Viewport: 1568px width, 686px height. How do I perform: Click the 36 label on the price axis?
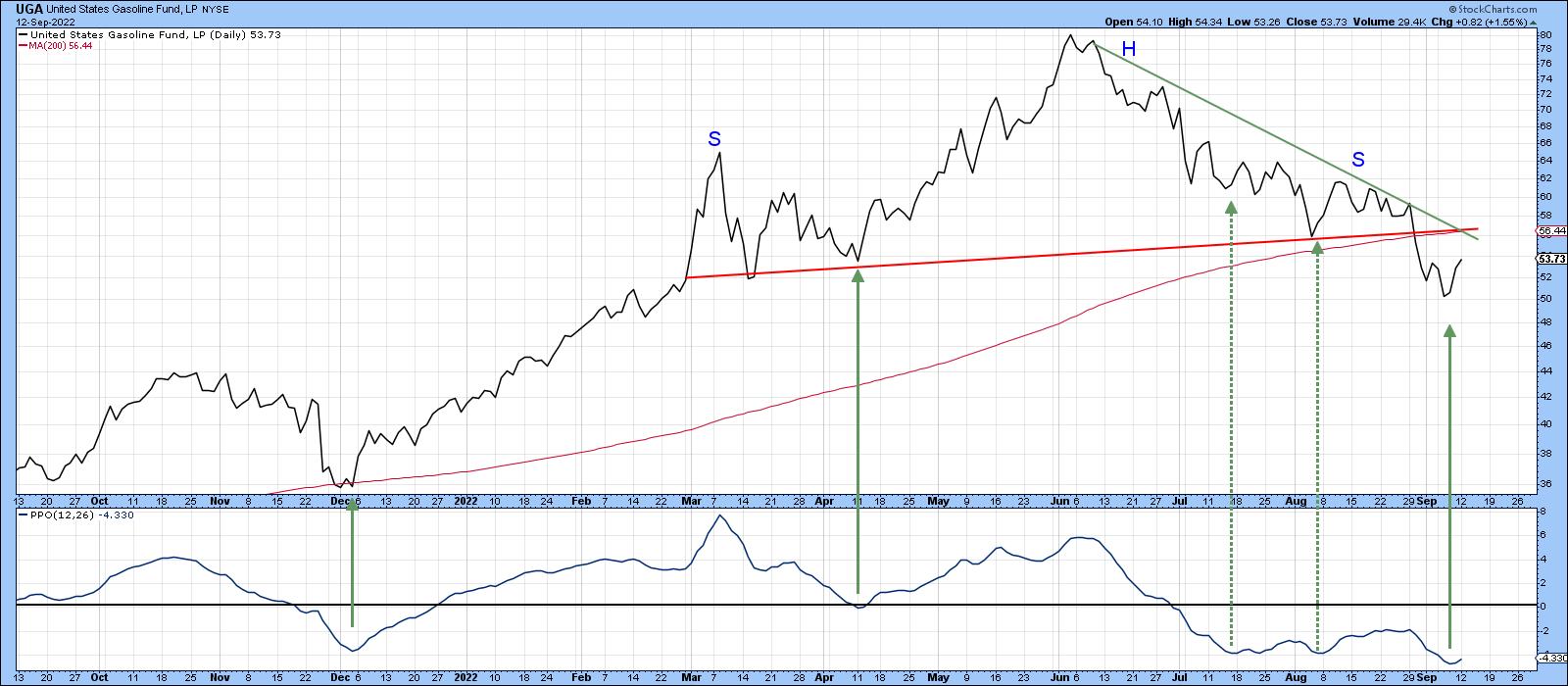click(x=1544, y=484)
